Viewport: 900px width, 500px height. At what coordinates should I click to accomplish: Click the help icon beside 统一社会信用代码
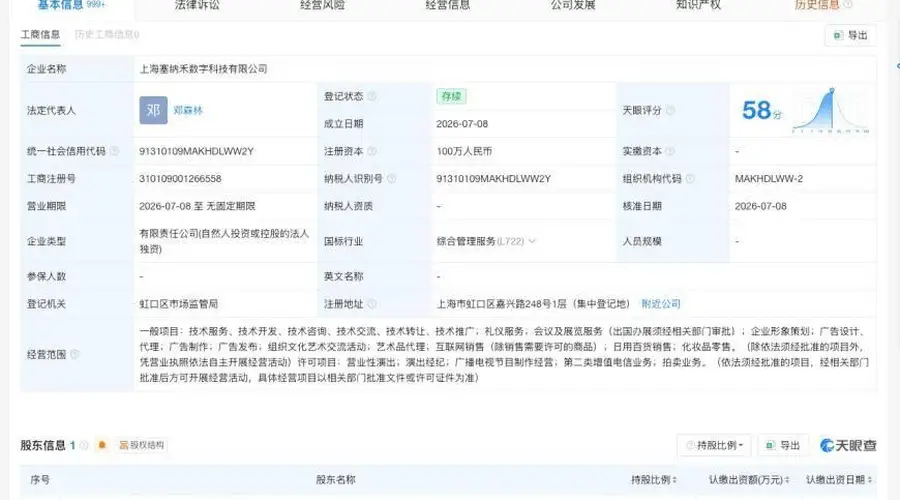coord(114,151)
